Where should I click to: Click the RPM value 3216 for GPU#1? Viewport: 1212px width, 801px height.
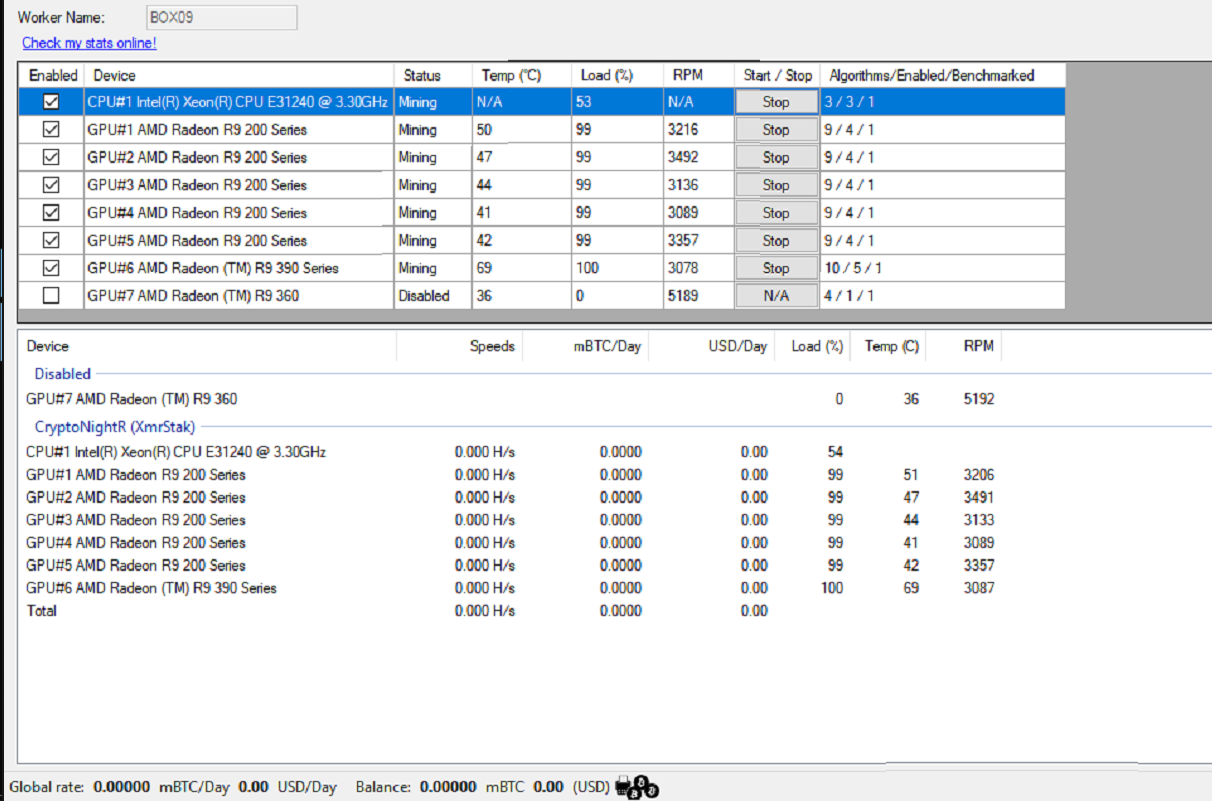tap(685, 130)
